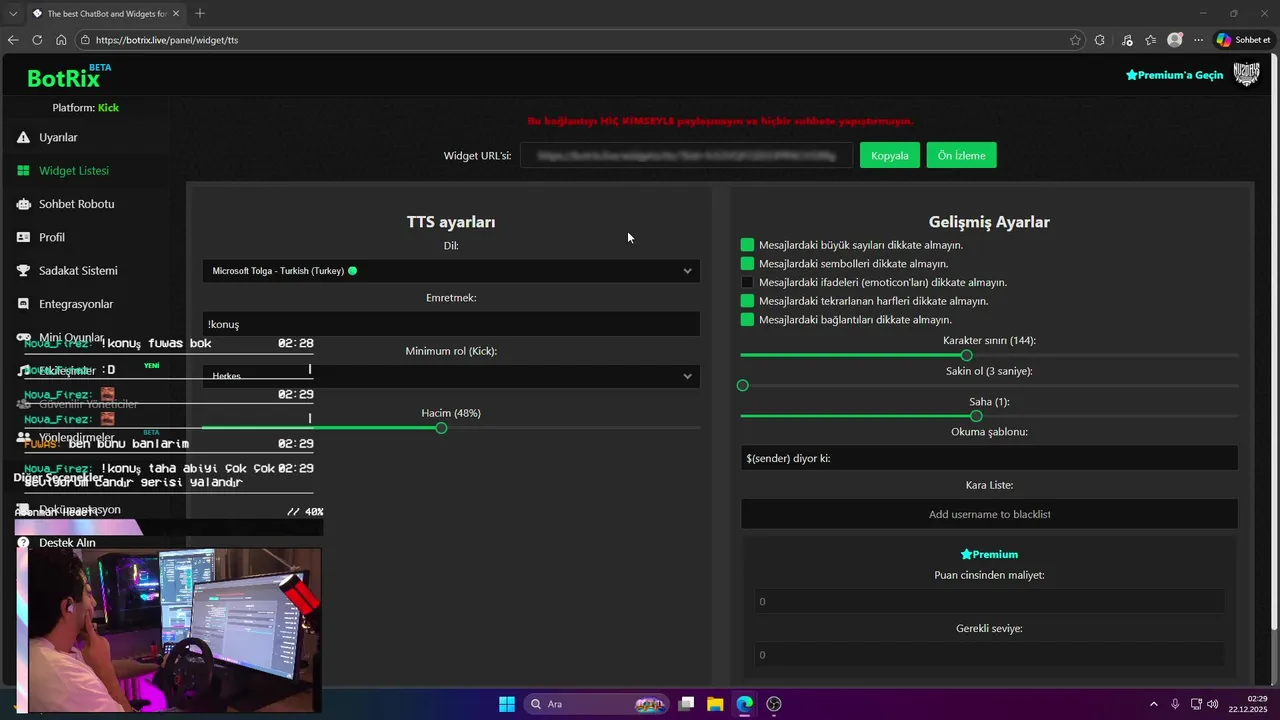The height and width of the screenshot is (720, 1280).
Task: Go to browser home page icon
Action: [x=61, y=40]
